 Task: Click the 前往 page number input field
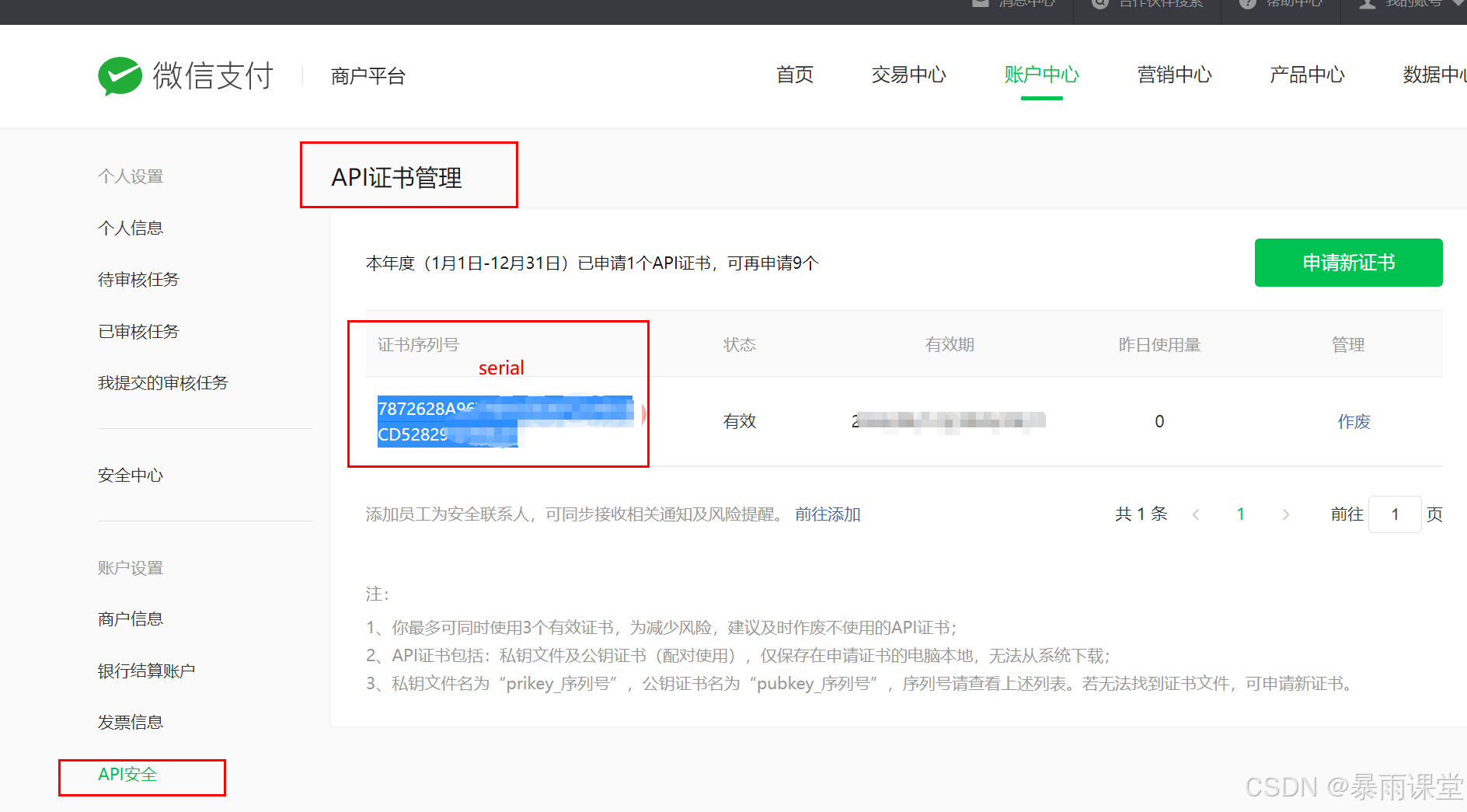point(1395,514)
